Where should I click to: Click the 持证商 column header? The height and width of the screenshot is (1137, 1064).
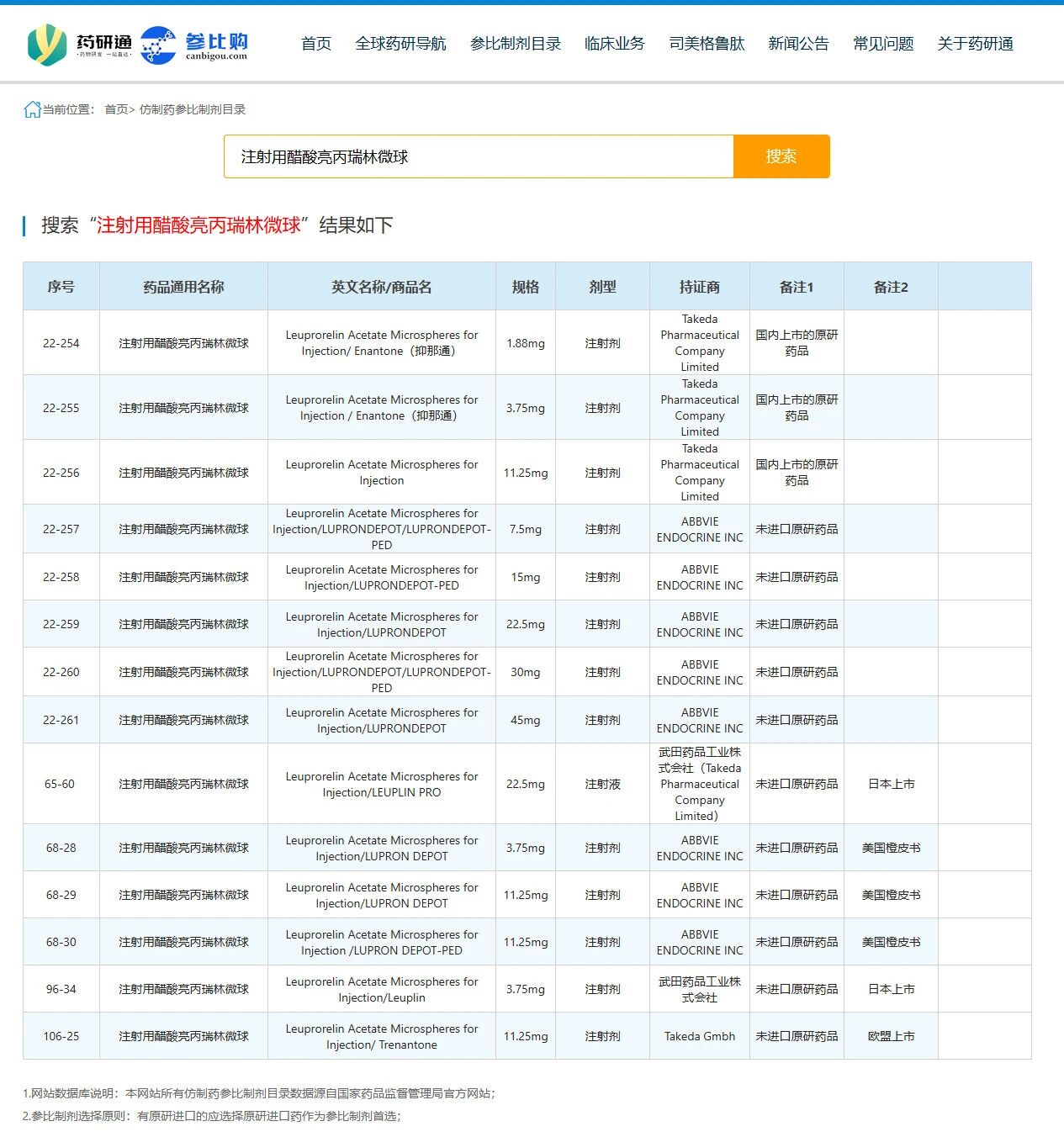[700, 287]
